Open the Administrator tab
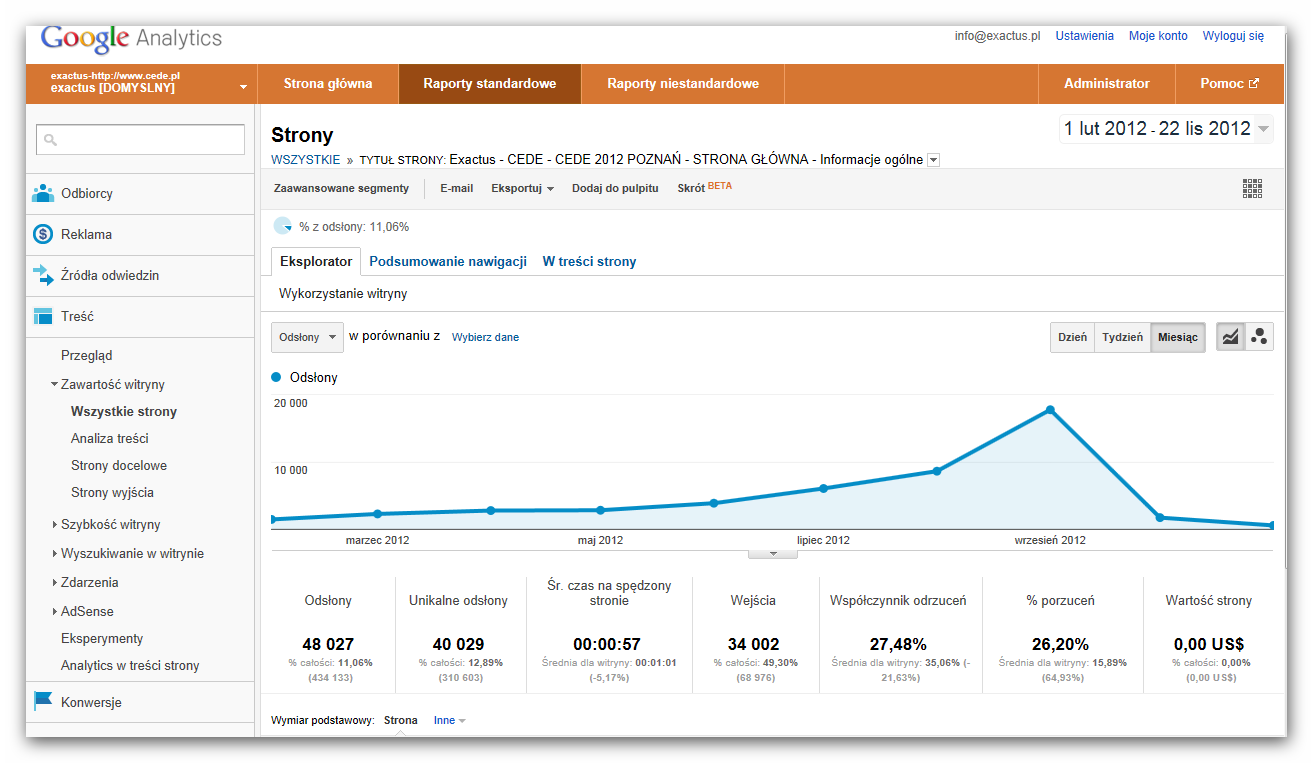Screen dimensions: 1313x763 (1106, 84)
